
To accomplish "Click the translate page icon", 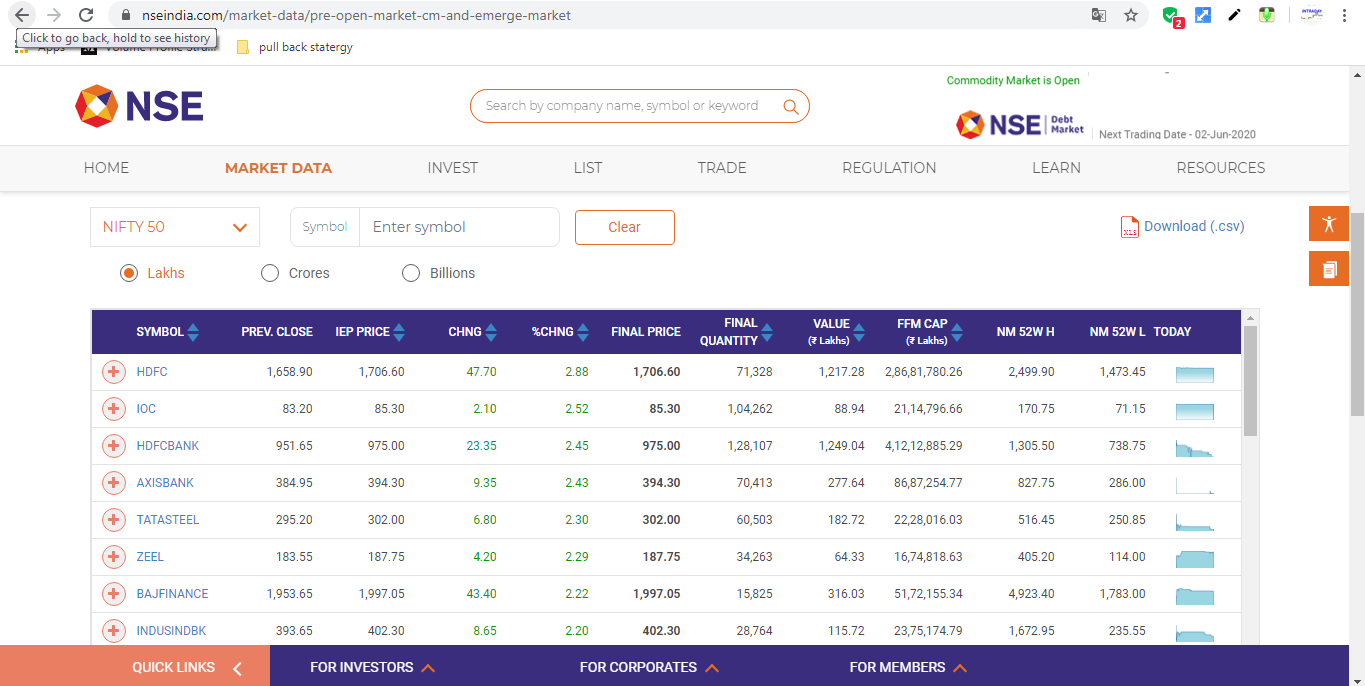I will 1099,15.
